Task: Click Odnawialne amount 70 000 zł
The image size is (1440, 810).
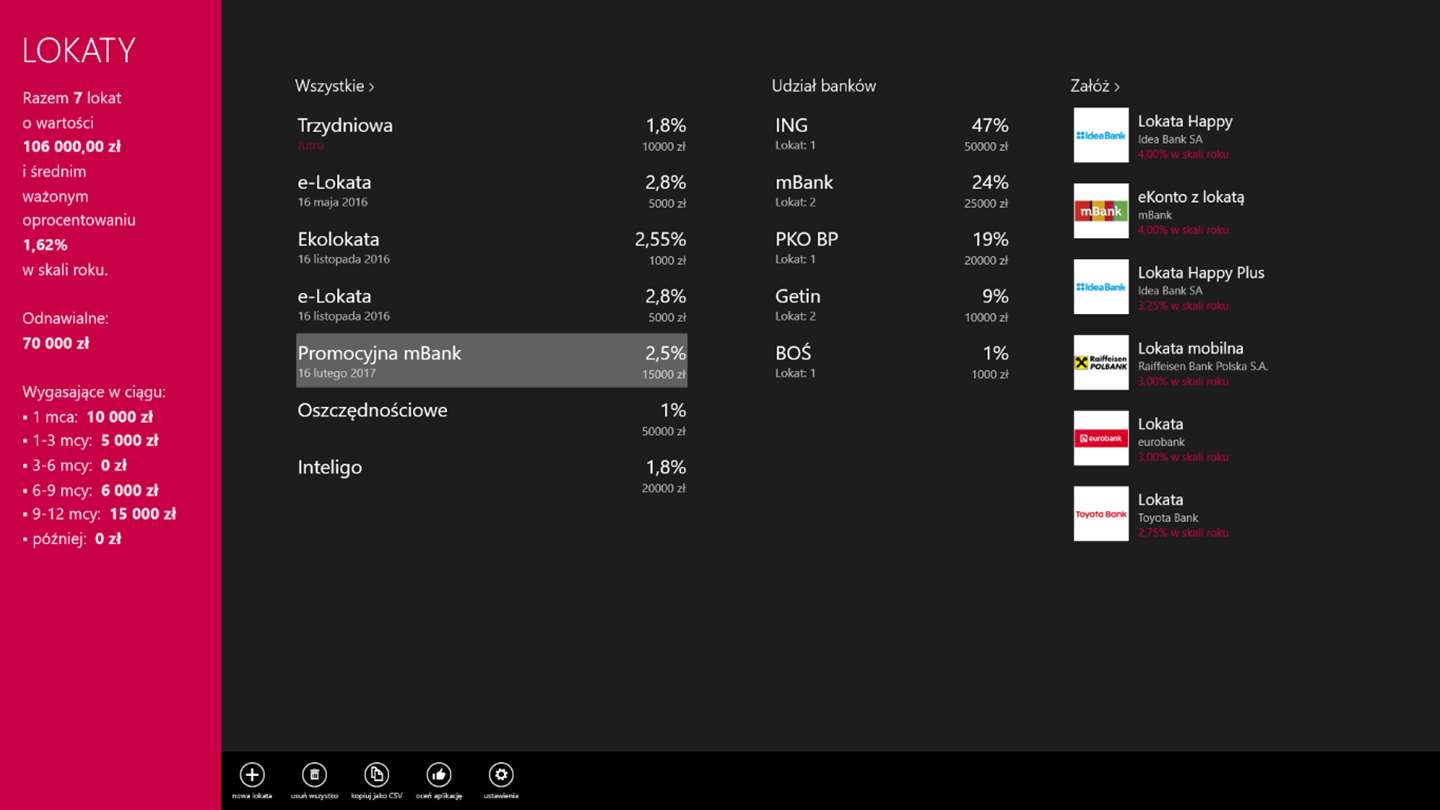Action: pos(56,343)
